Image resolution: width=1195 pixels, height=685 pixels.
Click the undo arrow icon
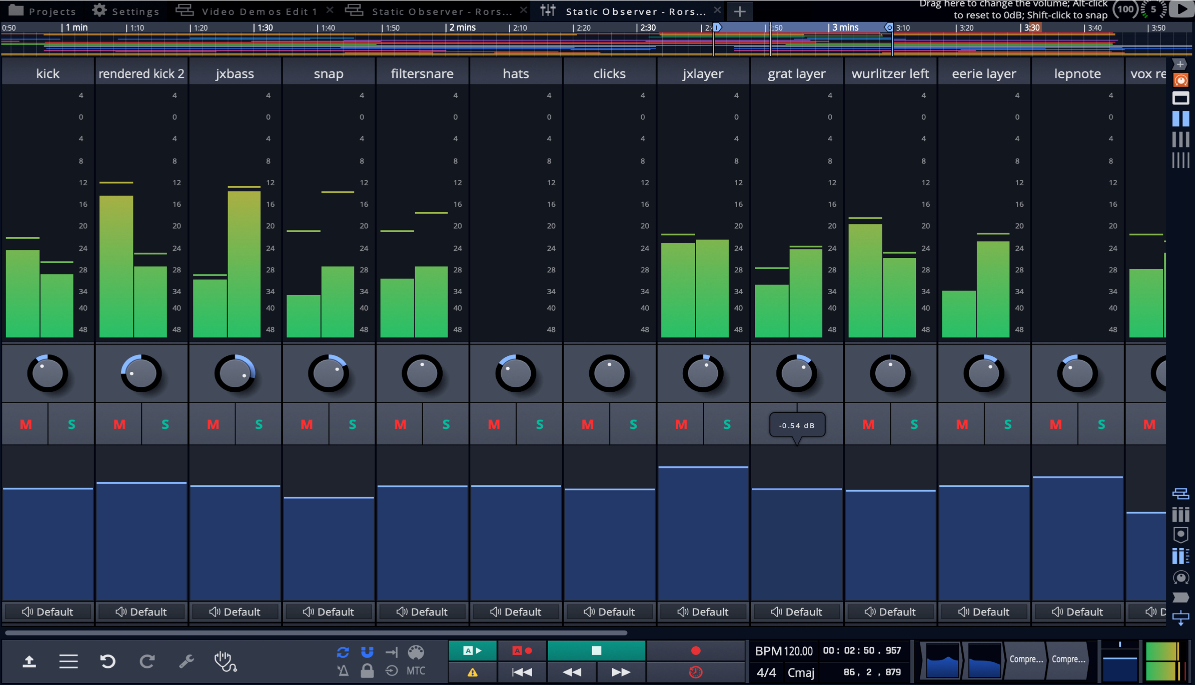tap(107, 661)
